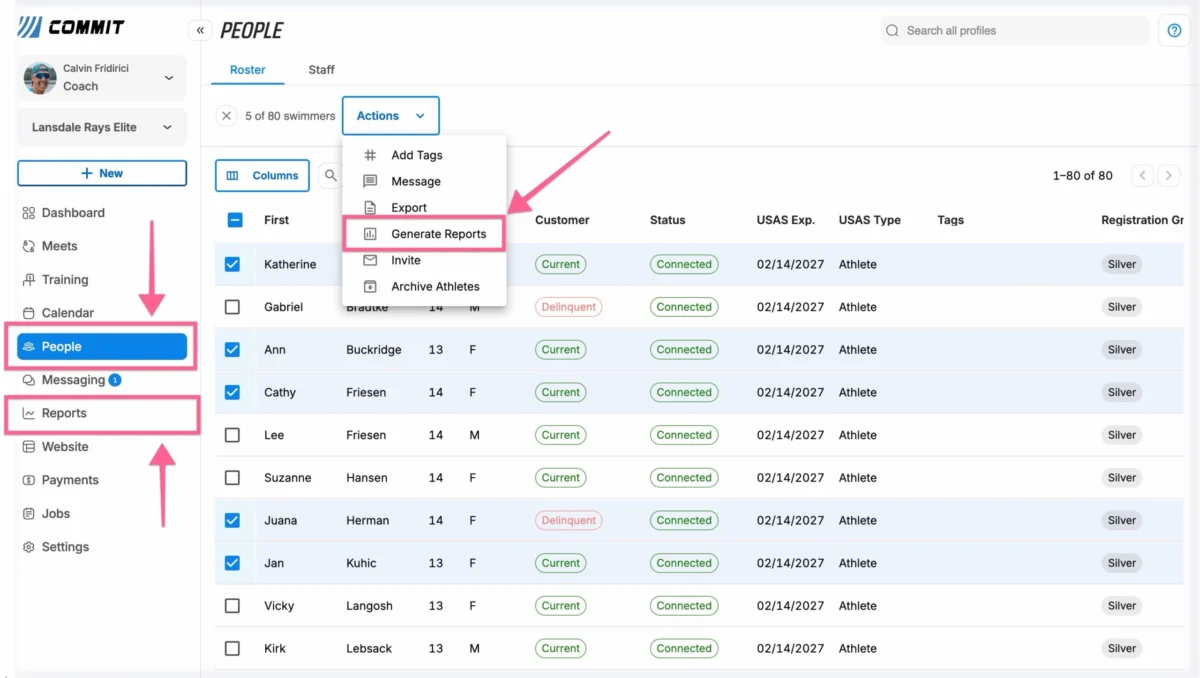
Task: Click the Export document icon
Action: click(370, 208)
